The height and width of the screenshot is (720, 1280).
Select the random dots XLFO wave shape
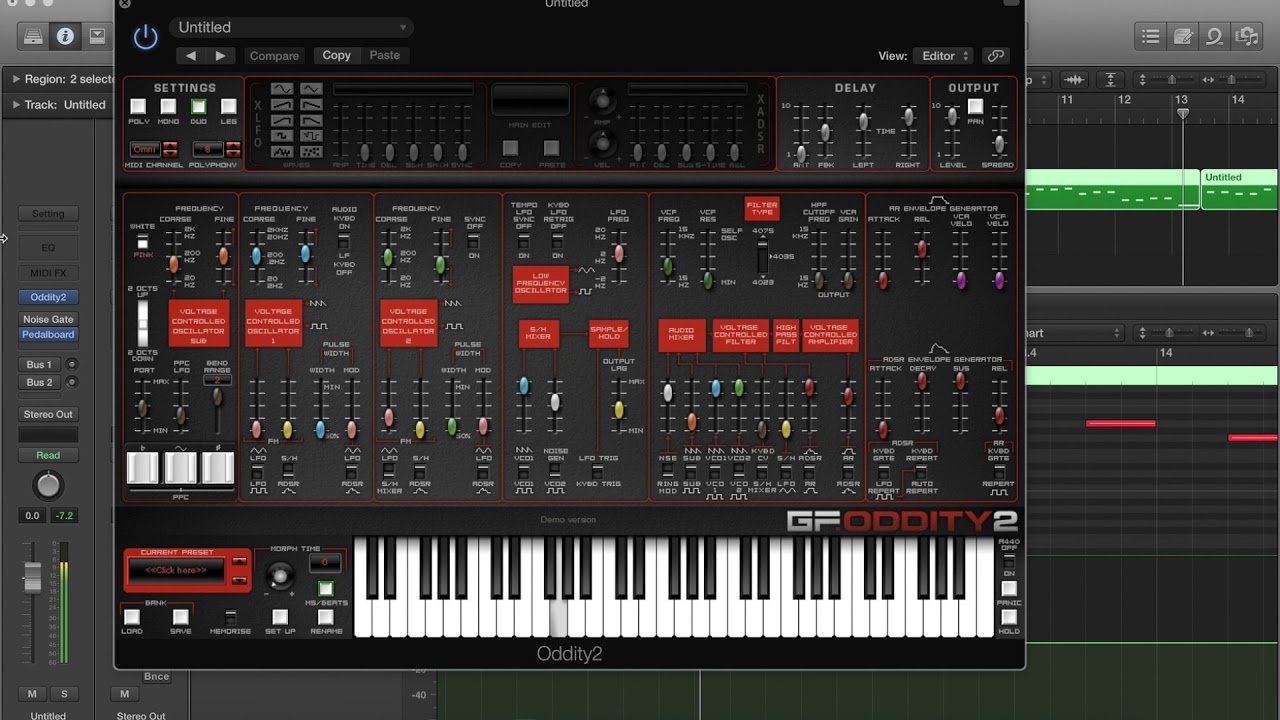click(311, 152)
